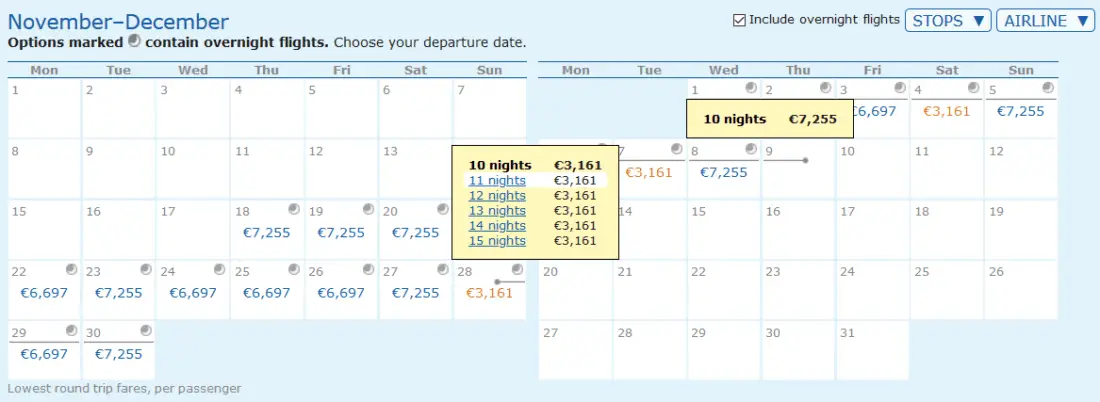Select the 13 nights option
The width and height of the screenshot is (1100, 402).
point(497,211)
